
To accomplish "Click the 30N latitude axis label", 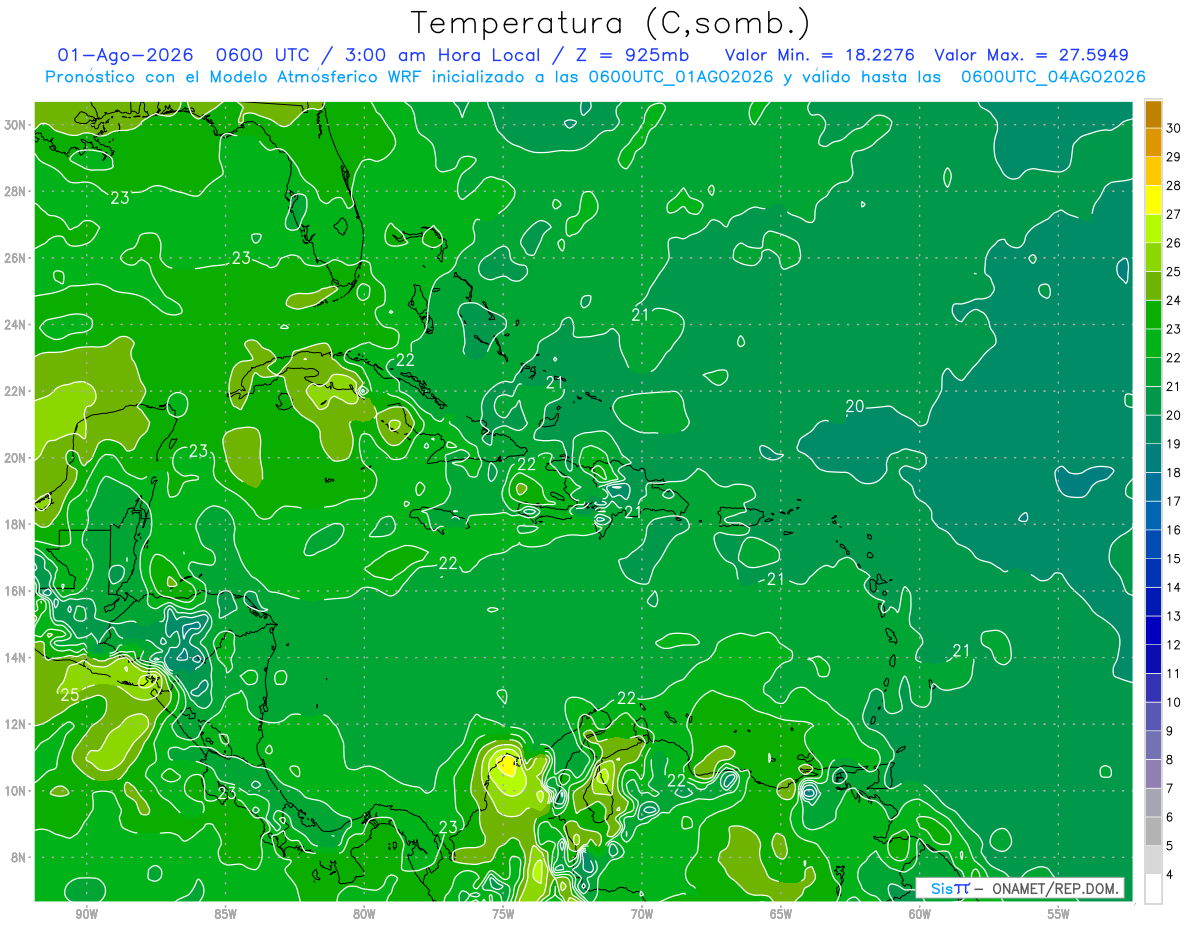I will pyautogui.click(x=17, y=125).
